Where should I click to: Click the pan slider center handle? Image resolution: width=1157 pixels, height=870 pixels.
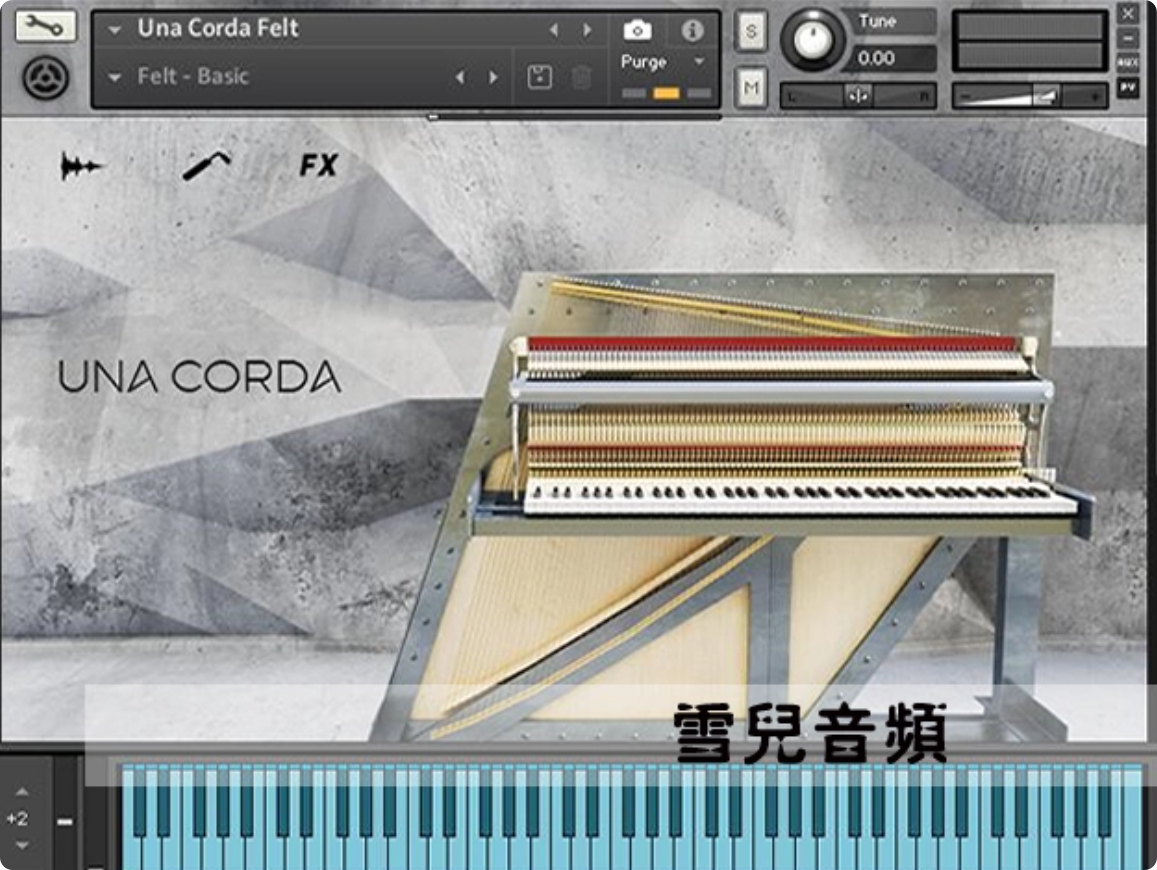pyautogui.click(x=857, y=96)
